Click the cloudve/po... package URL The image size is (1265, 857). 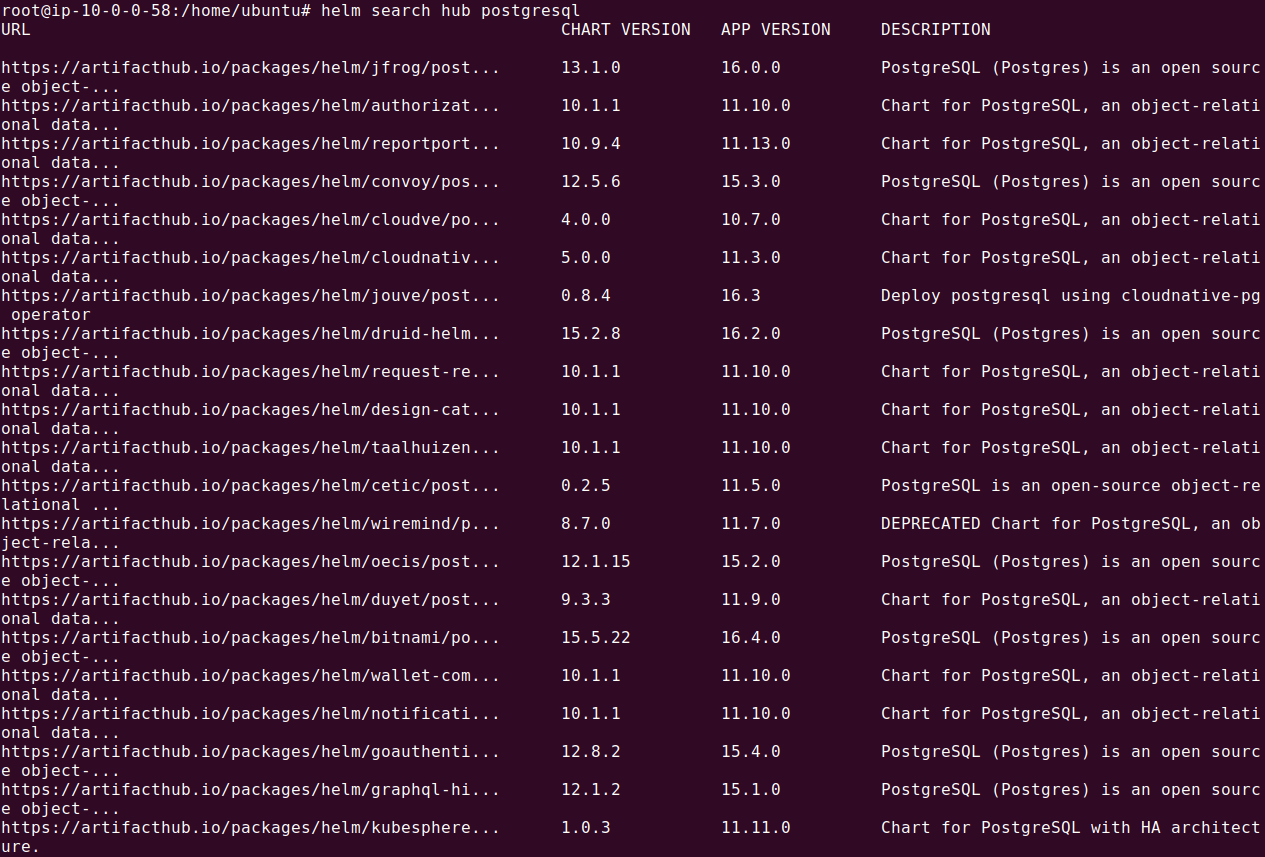coord(250,220)
